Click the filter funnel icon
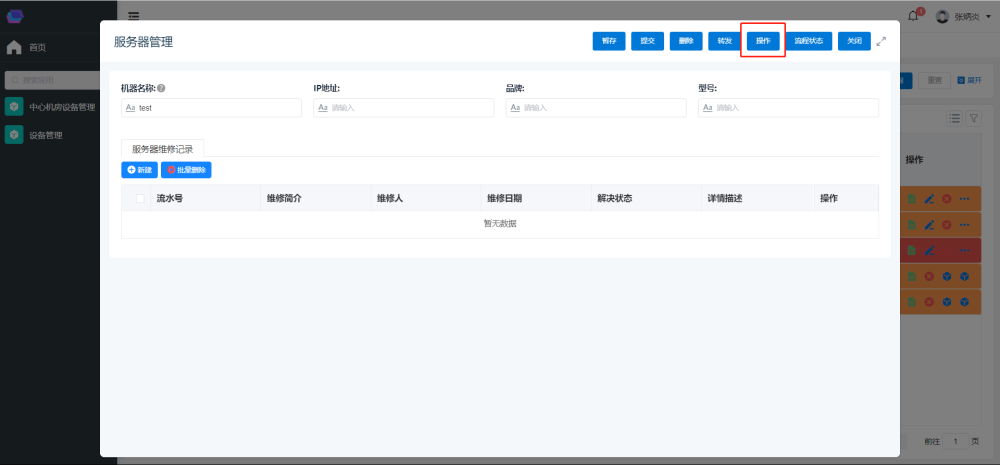The image size is (1000, 465). click(973, 118)
